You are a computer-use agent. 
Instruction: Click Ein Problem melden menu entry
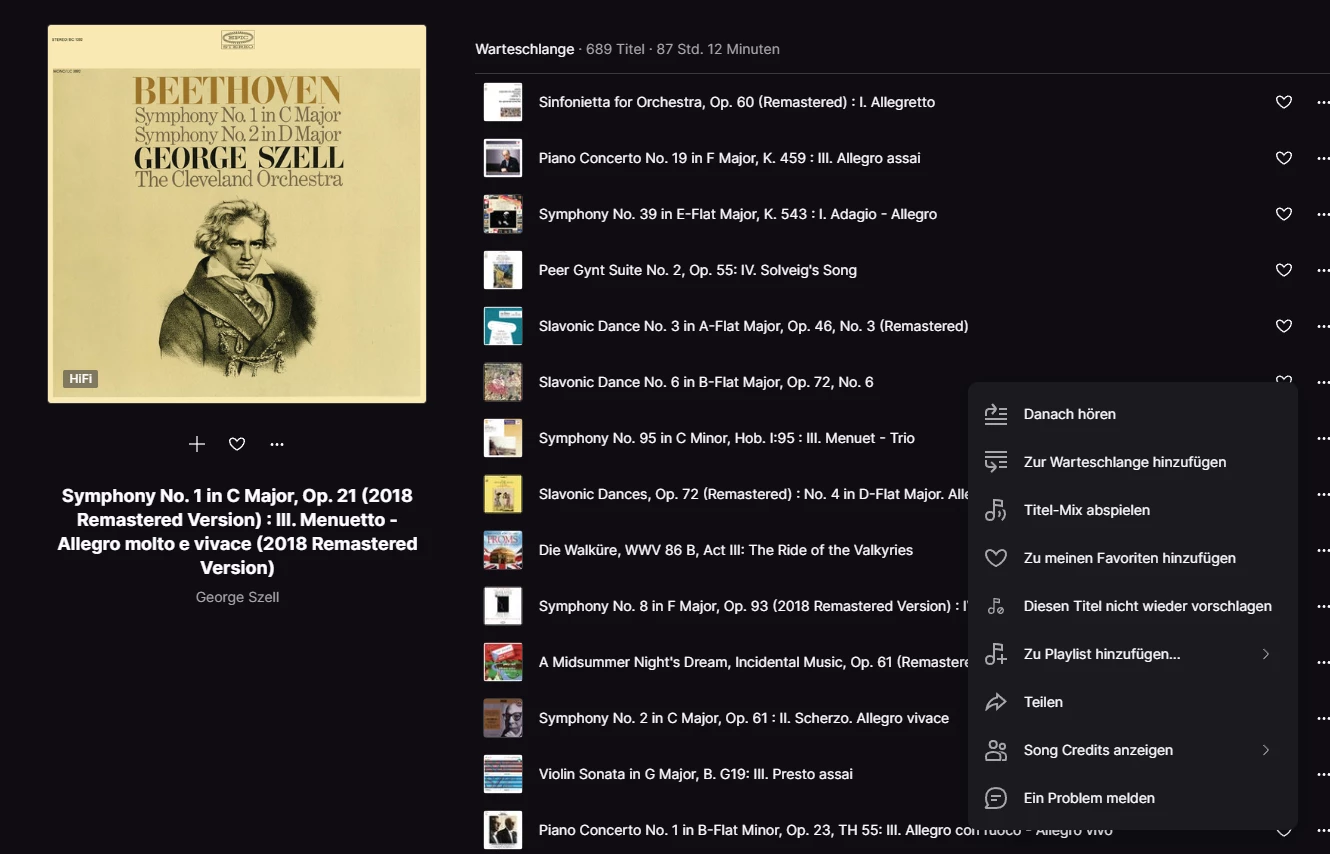tap(1133, 798)
